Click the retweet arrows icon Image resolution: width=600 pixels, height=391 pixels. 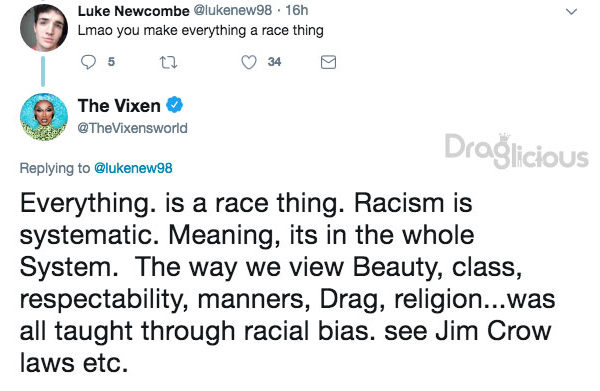168,62
